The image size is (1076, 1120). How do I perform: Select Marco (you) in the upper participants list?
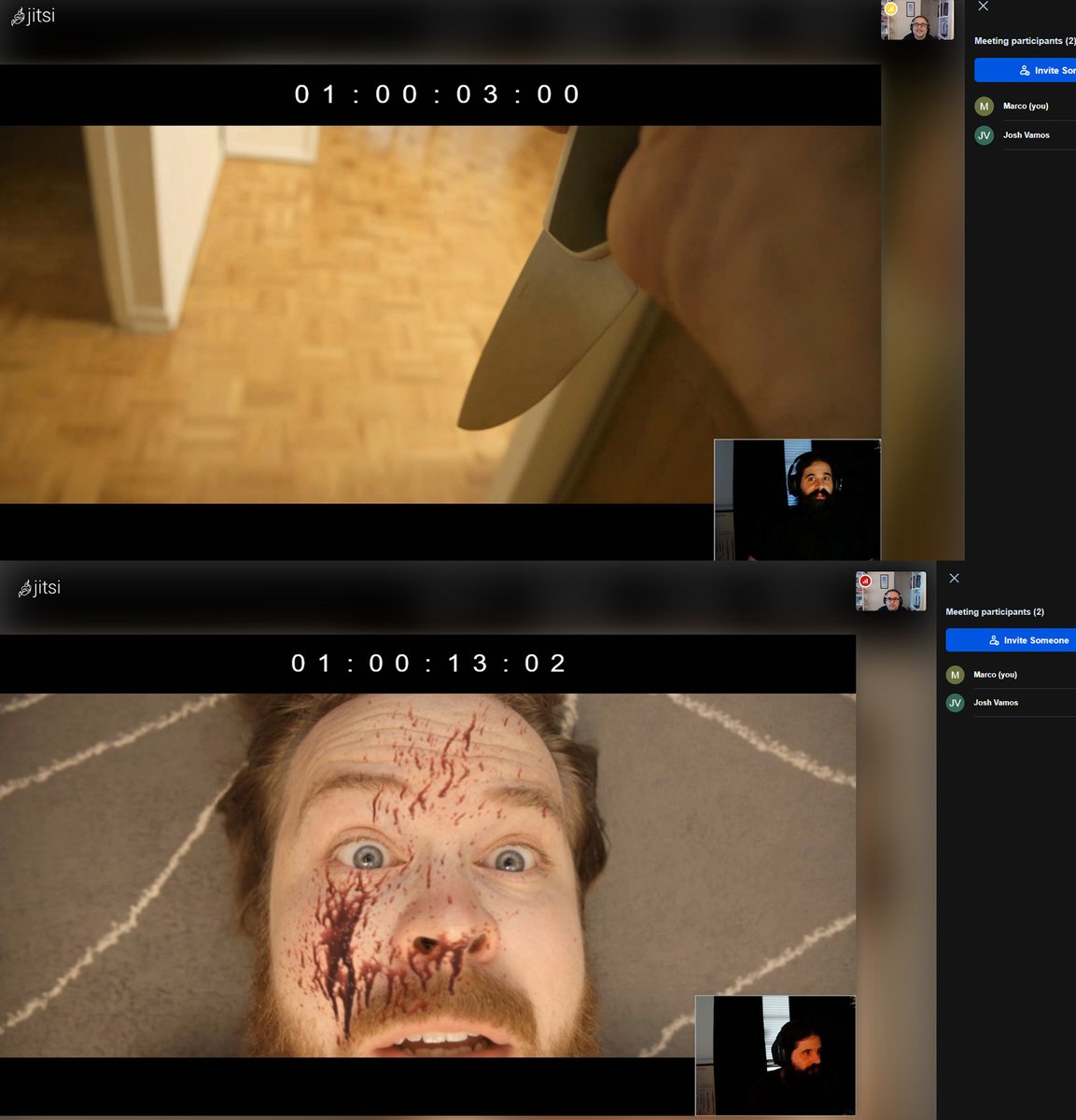[x=1025, y=106]
